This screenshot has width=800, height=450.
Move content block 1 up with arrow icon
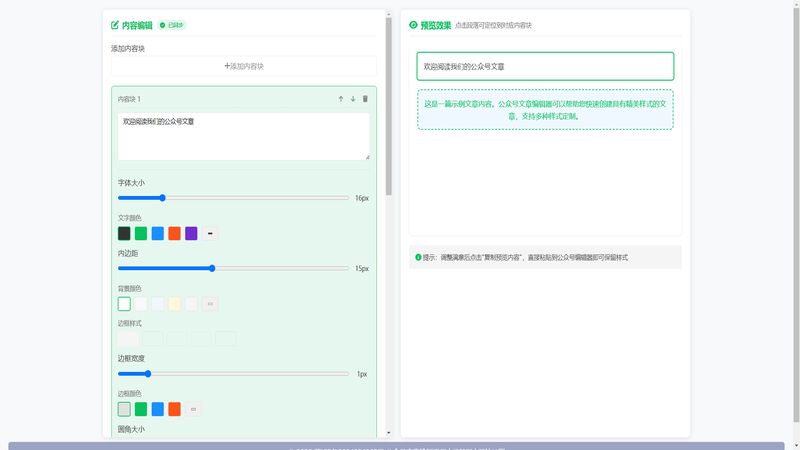tap(341, 99)
